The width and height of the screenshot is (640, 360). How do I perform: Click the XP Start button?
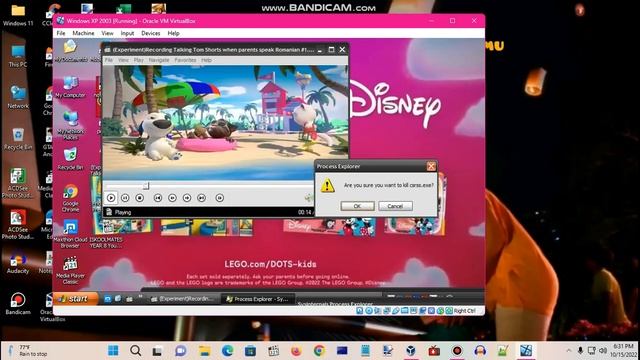point(76,299)
